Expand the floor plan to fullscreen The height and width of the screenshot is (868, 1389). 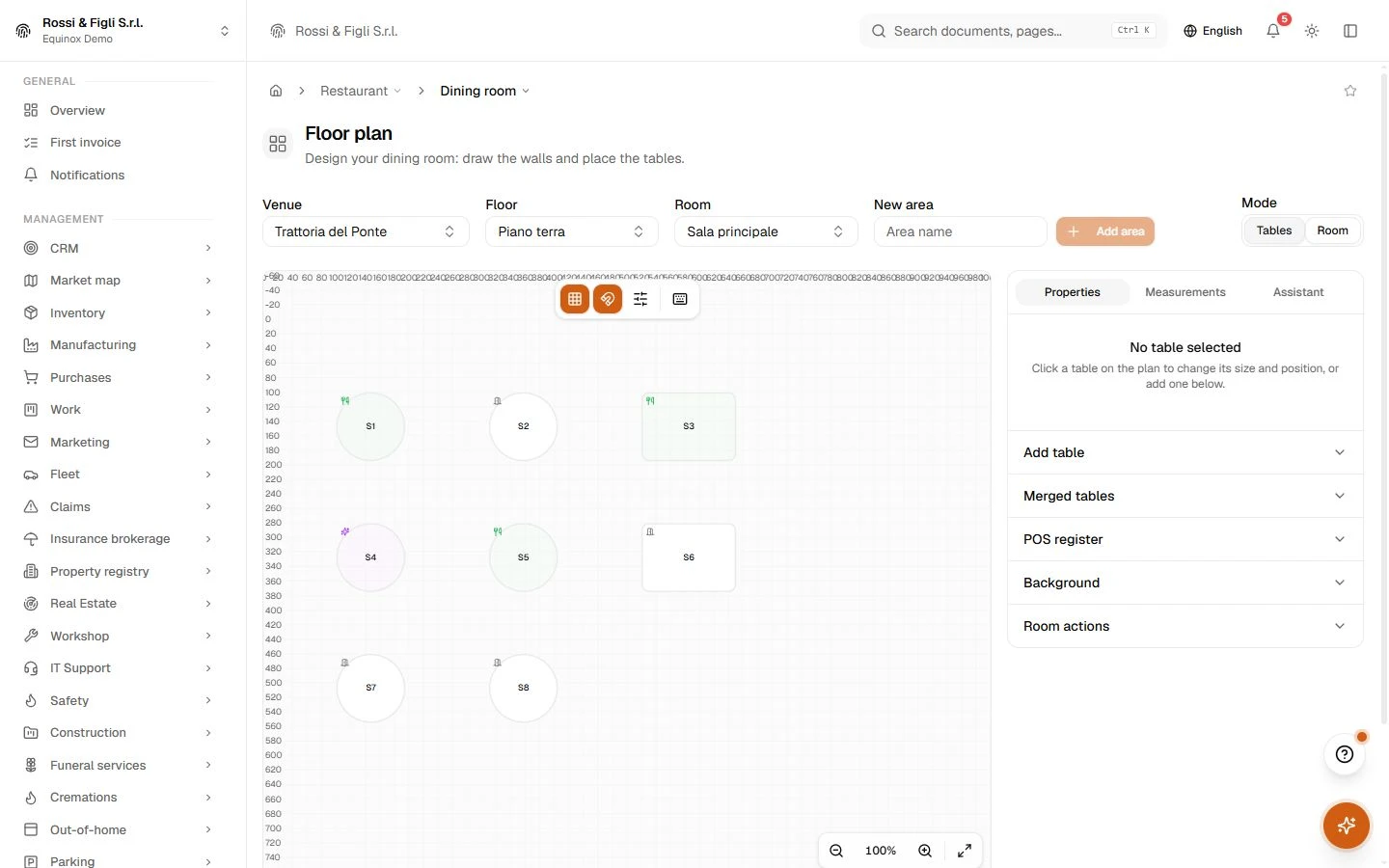point(965,851)
